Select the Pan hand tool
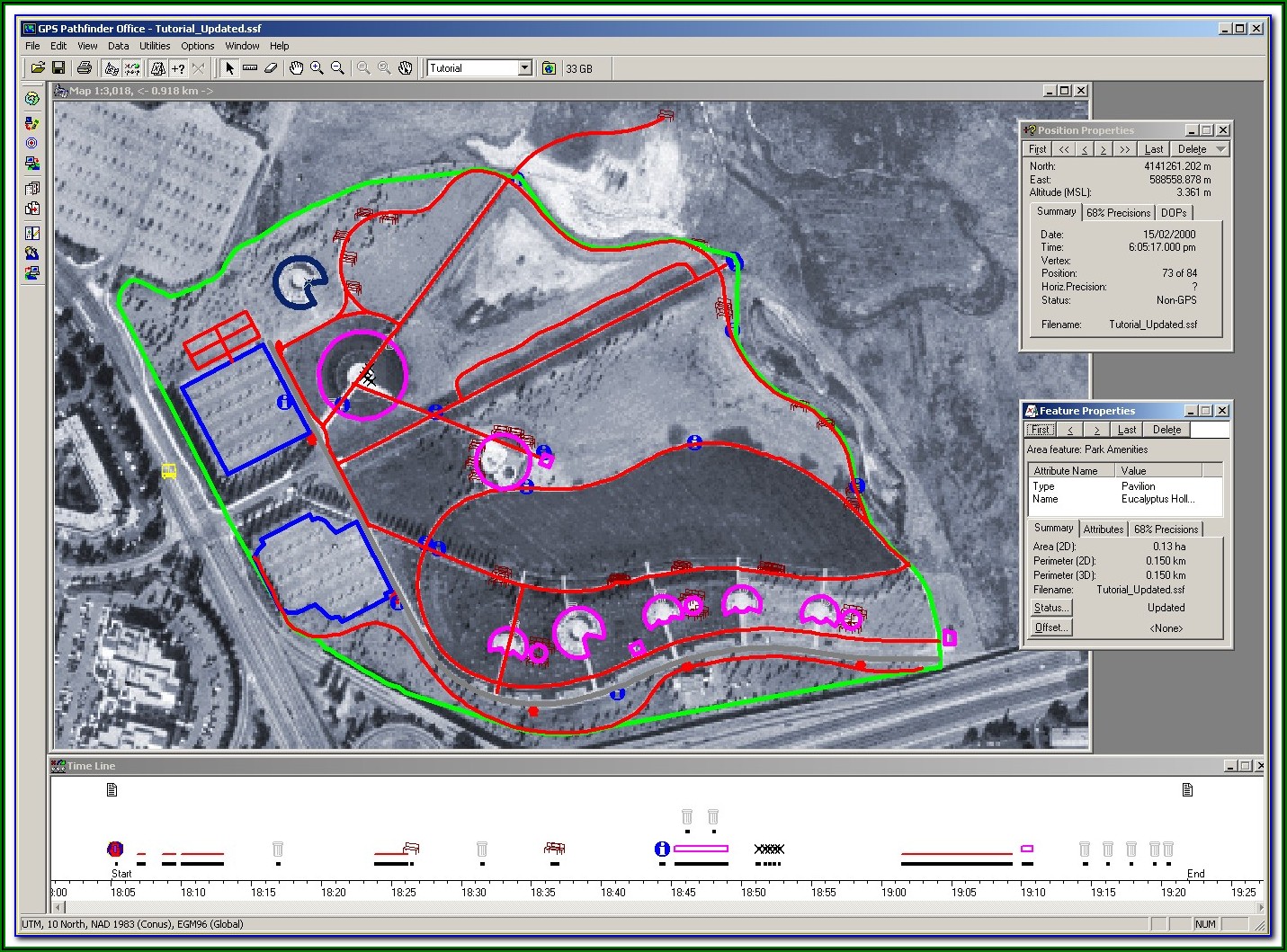This screenshot has height=952, width=1287. (x=296, y=68)
